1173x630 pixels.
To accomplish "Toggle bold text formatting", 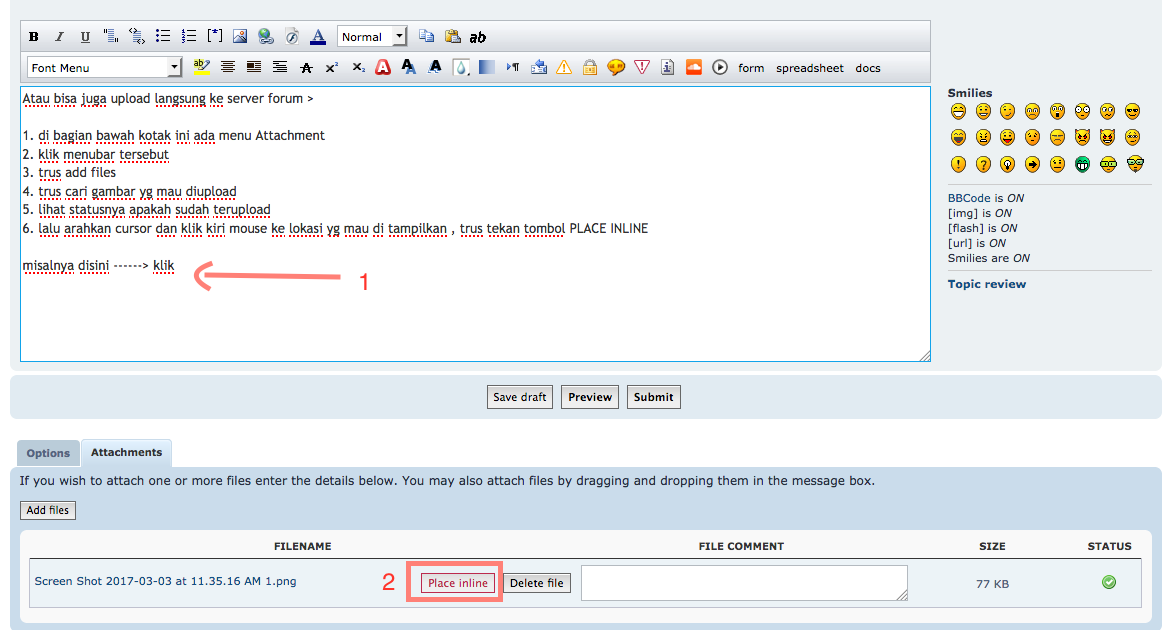I will tap(34, 37).
